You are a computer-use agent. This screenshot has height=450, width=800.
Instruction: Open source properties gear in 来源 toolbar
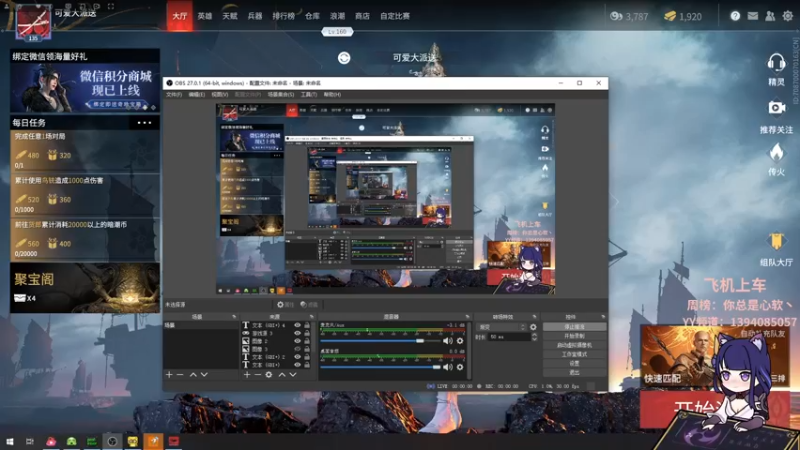269,374
